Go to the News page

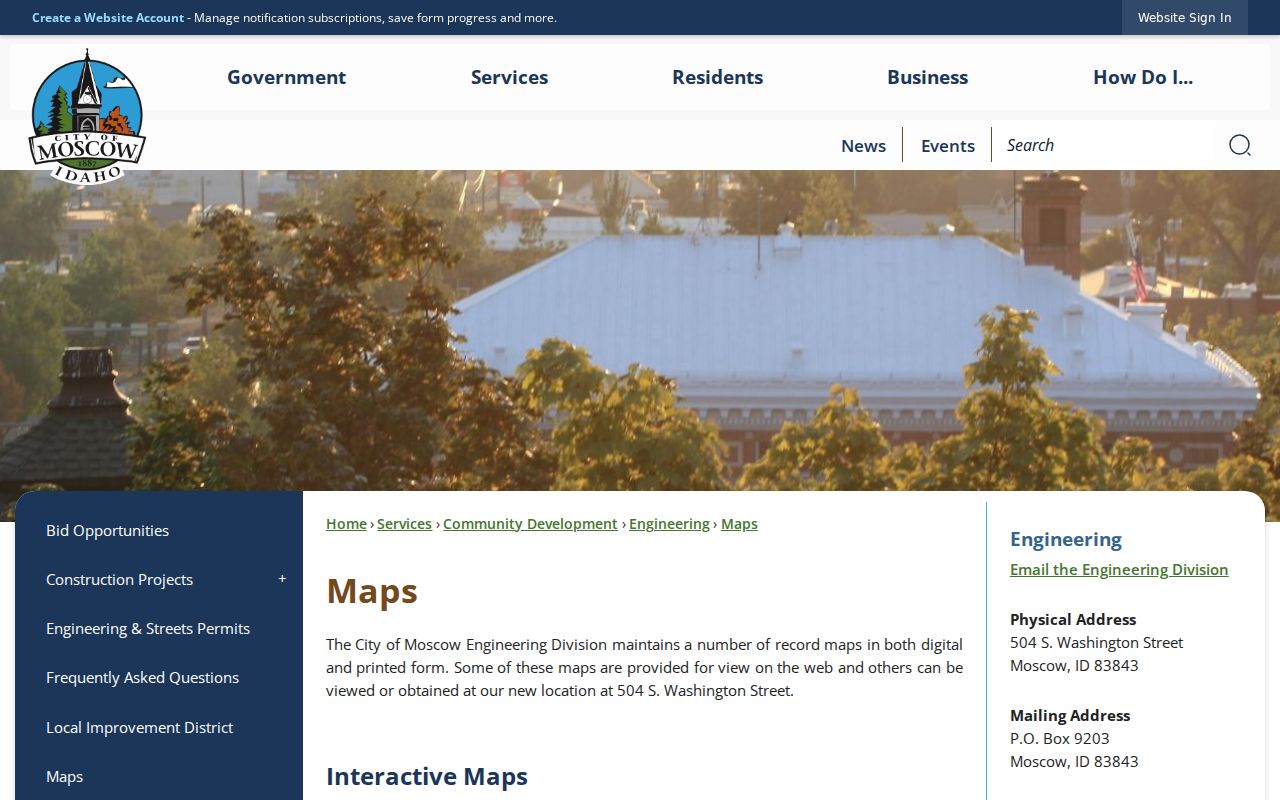863,145
